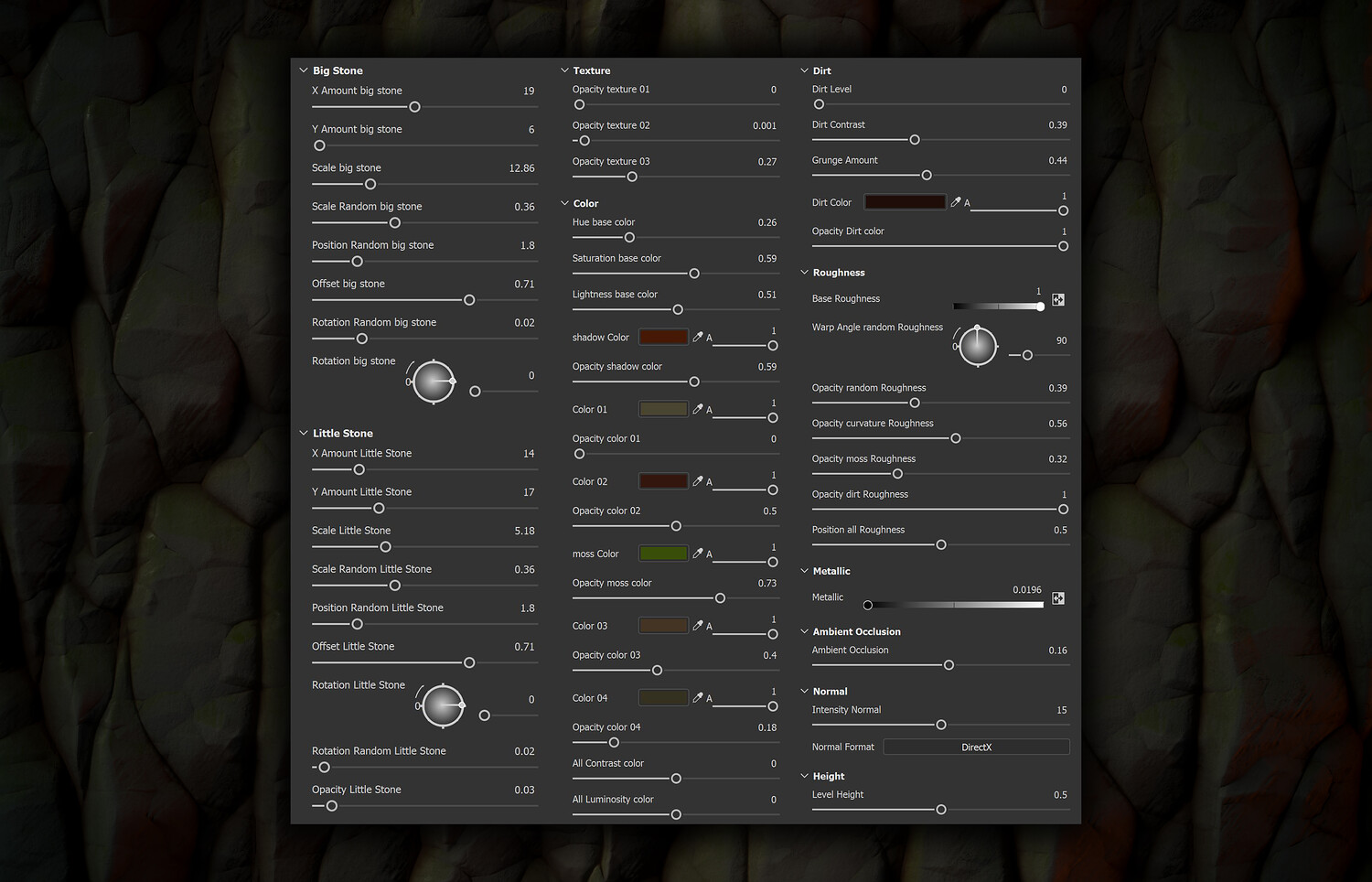This screenshot has height=882, width=1372.
Task: Click the Opacity texture 02 value 0.001
Action: click(x=765, y=125)
